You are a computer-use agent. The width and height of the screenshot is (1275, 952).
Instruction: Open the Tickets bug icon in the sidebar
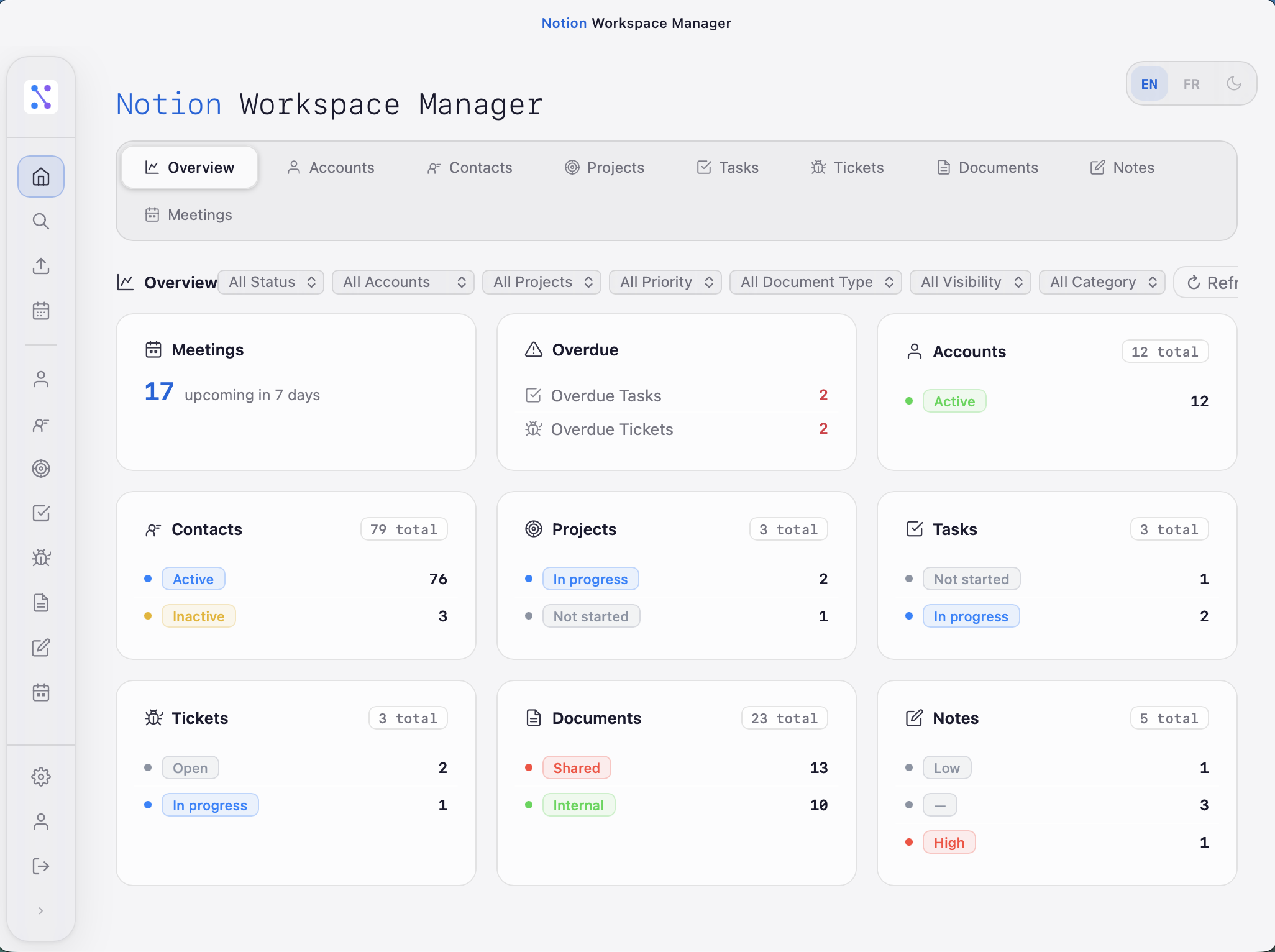pos(41,558)
